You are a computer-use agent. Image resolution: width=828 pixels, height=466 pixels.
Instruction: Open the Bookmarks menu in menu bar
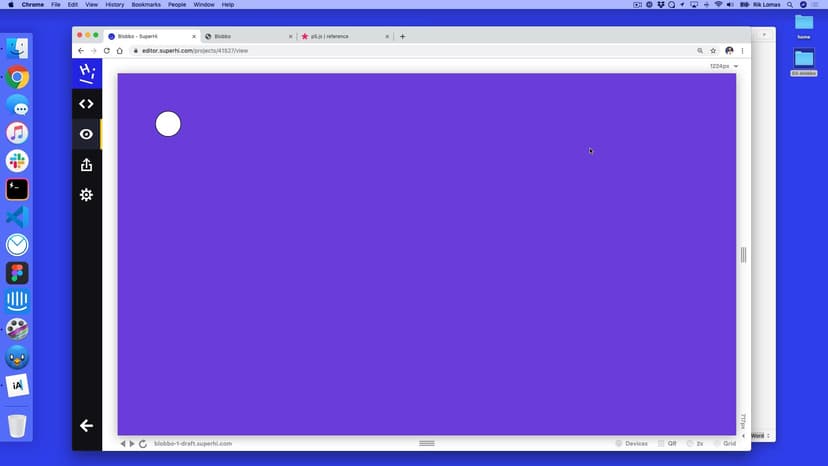(x=146, y=5)
